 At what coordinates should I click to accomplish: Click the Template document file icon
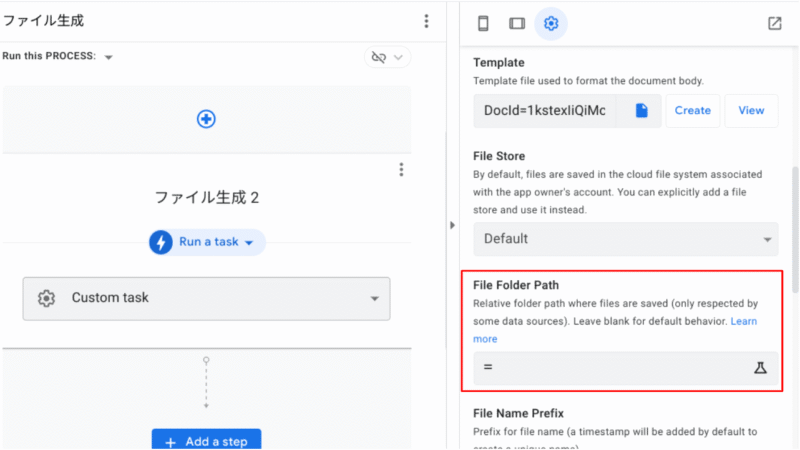click(x=641, y=110)
